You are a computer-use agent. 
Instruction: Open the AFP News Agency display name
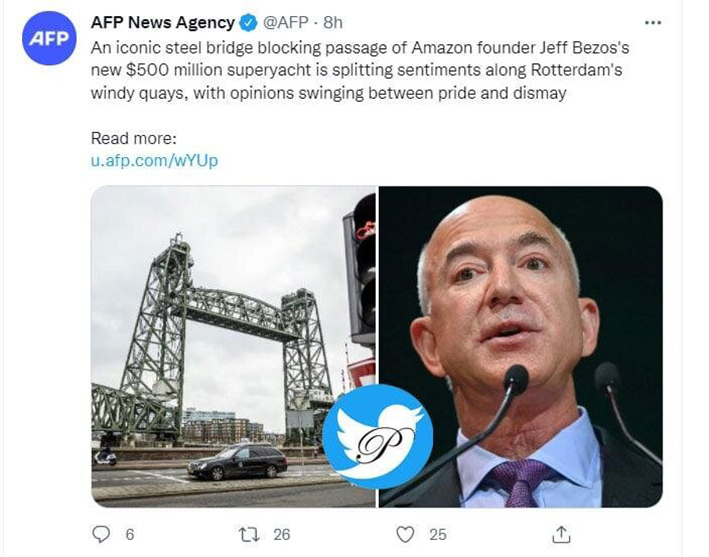tap(162, 22)
